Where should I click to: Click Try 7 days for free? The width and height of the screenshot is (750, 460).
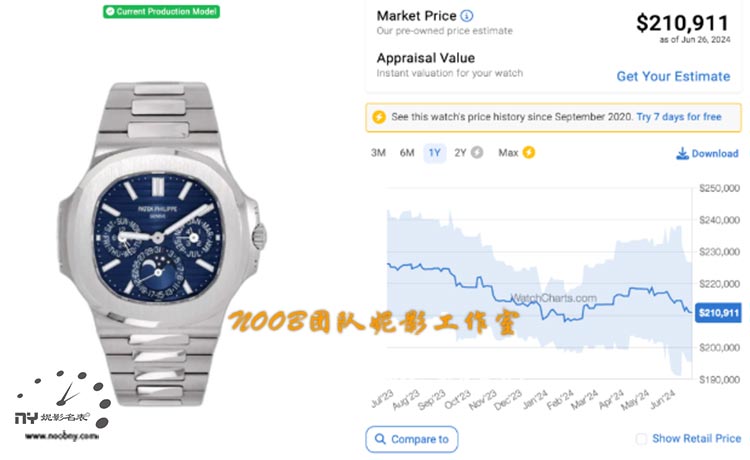pyautogui.click(x=679, y=117)
